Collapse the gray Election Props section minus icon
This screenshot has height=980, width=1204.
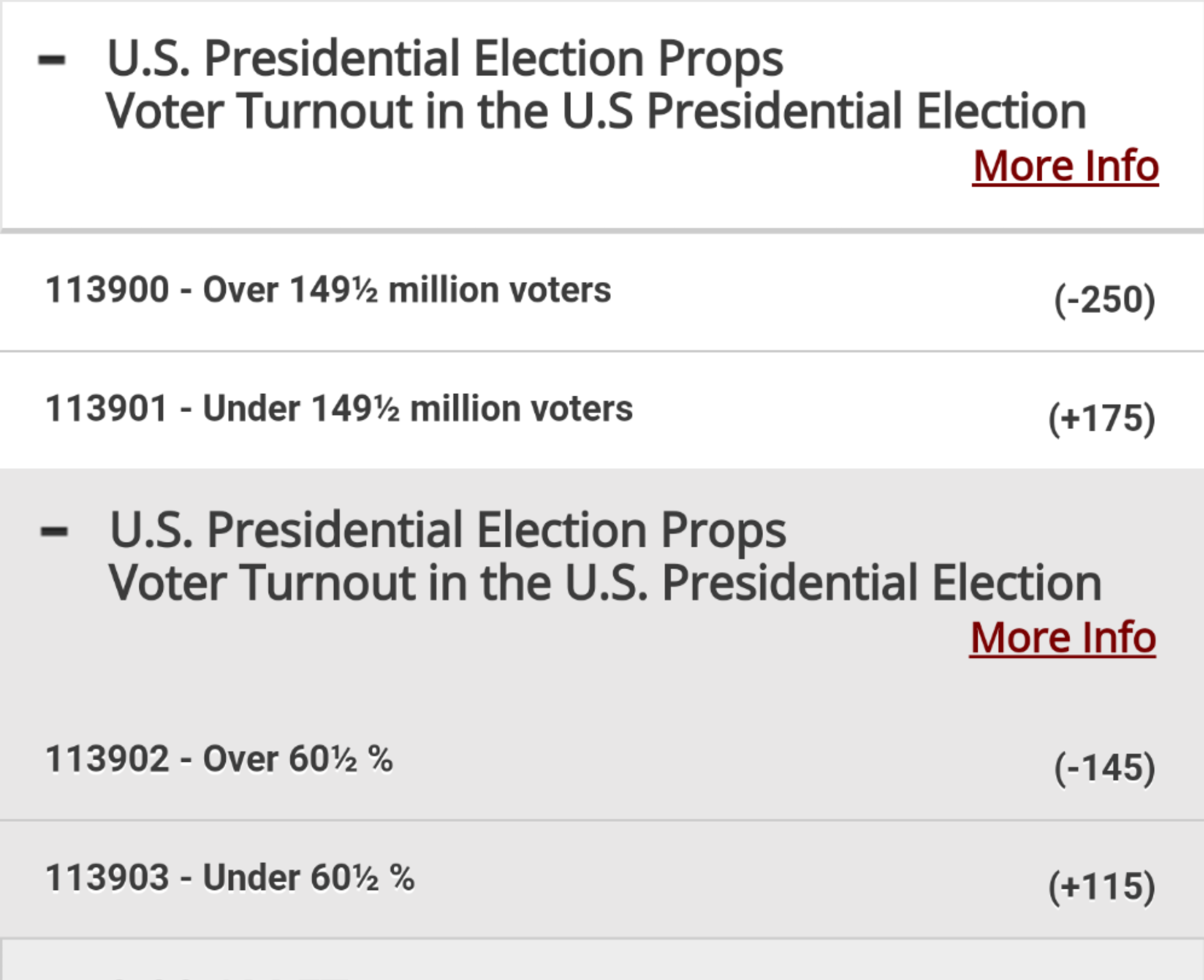[x=54, y=531]
